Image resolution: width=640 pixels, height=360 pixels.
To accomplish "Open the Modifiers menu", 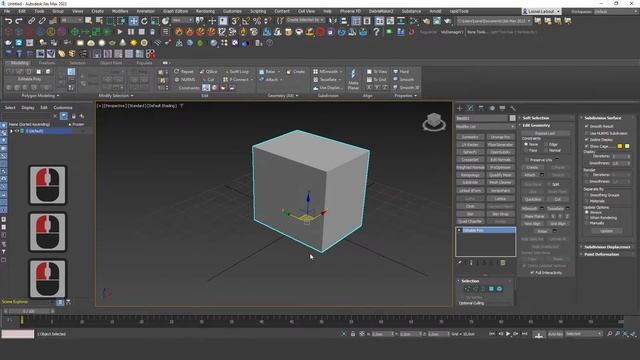I will (x=120, y=11).
